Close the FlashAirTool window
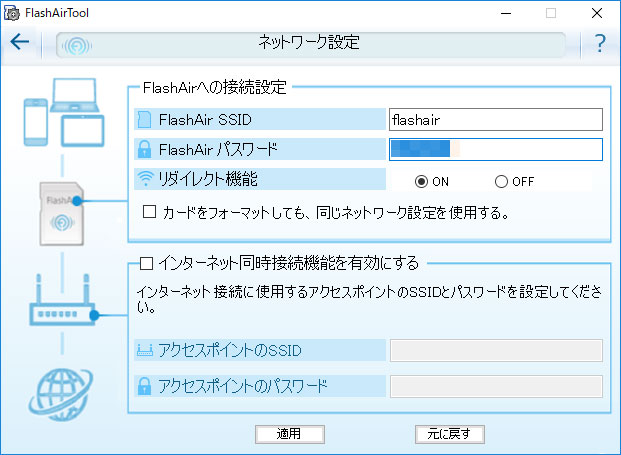 pyautogui.click(x=597, y=13)
